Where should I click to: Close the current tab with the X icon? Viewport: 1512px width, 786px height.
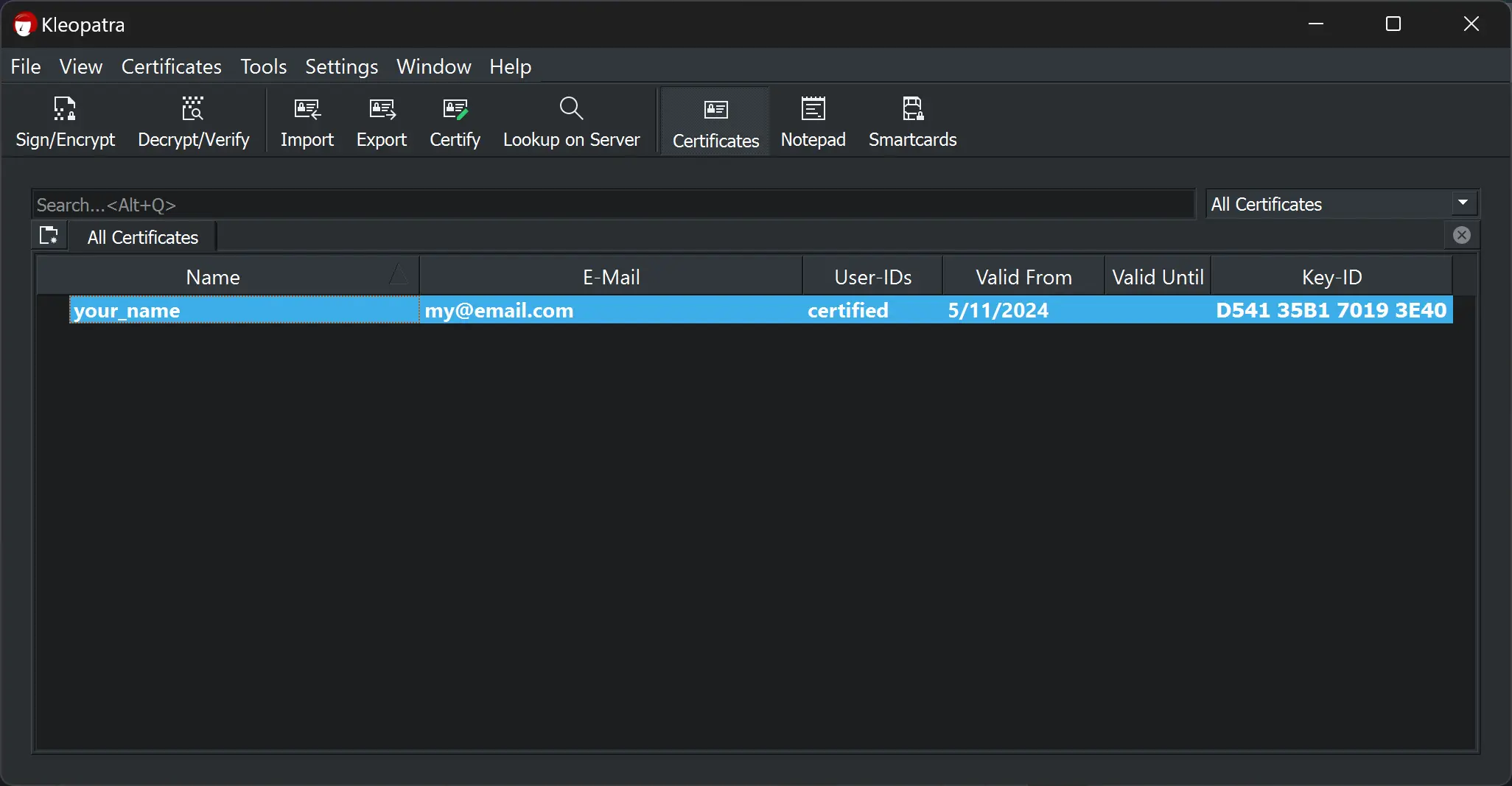coord(1462,235)
